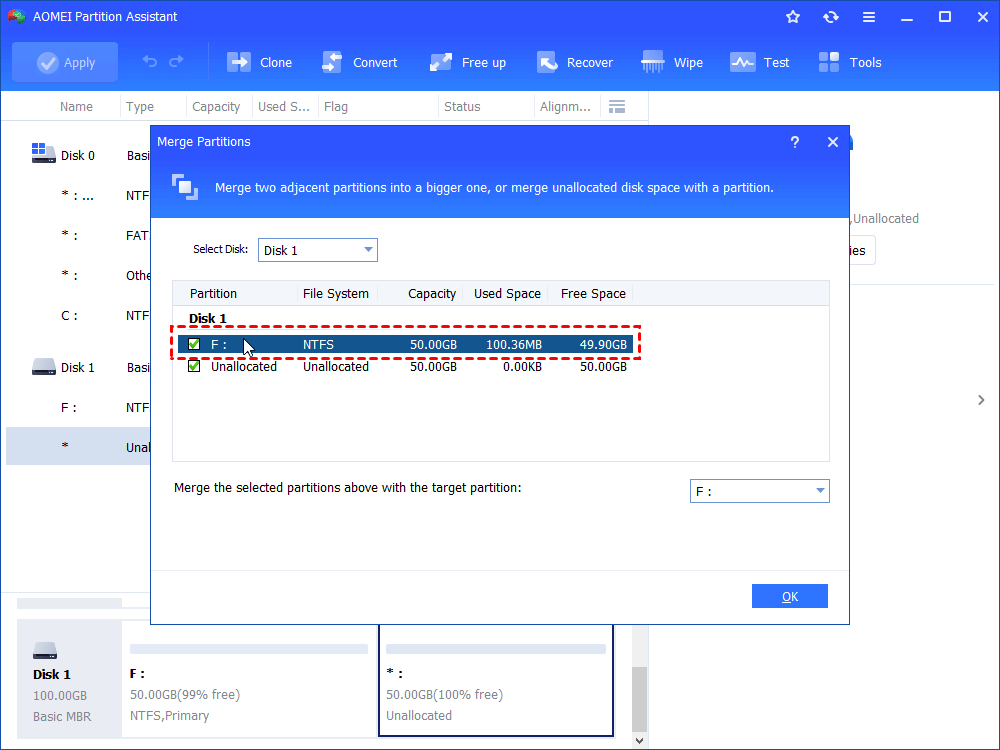The width and height of the screenshot is (1000, 750).
Task: Click the help question mark in dialog
Action: pos(795,142)
